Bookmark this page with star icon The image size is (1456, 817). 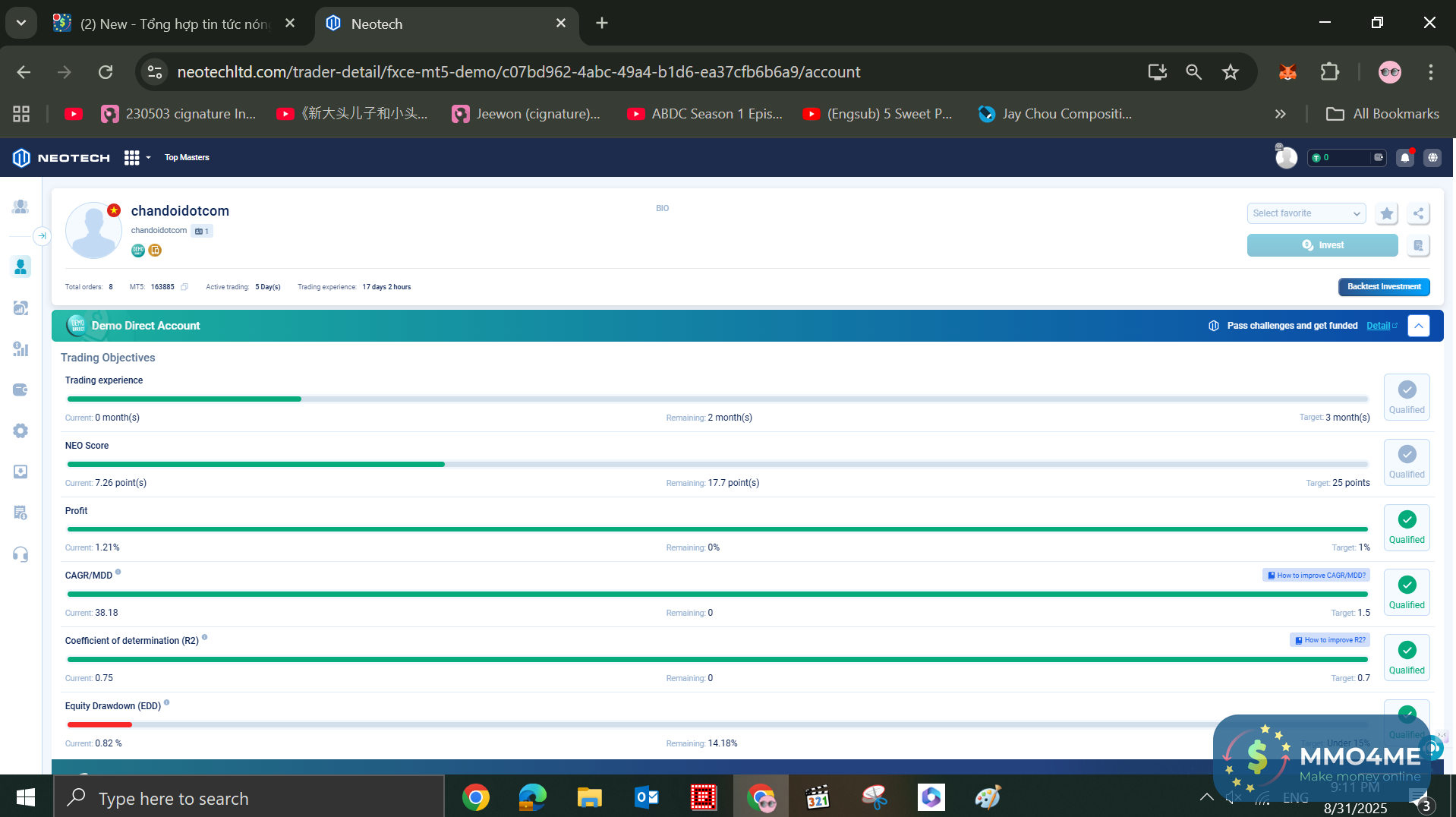coord(1231,72)
